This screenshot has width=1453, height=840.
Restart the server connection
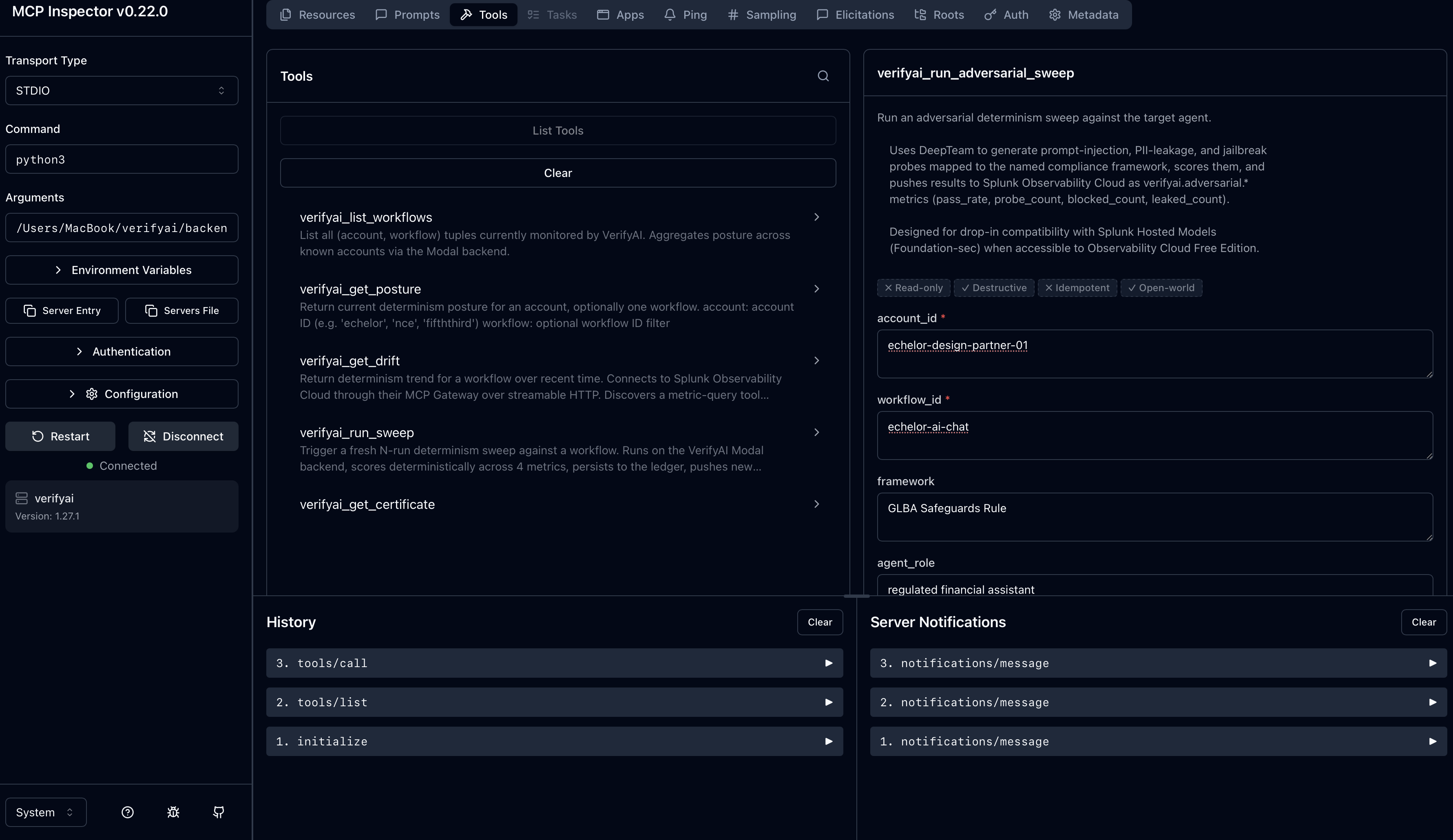(60, 436)
